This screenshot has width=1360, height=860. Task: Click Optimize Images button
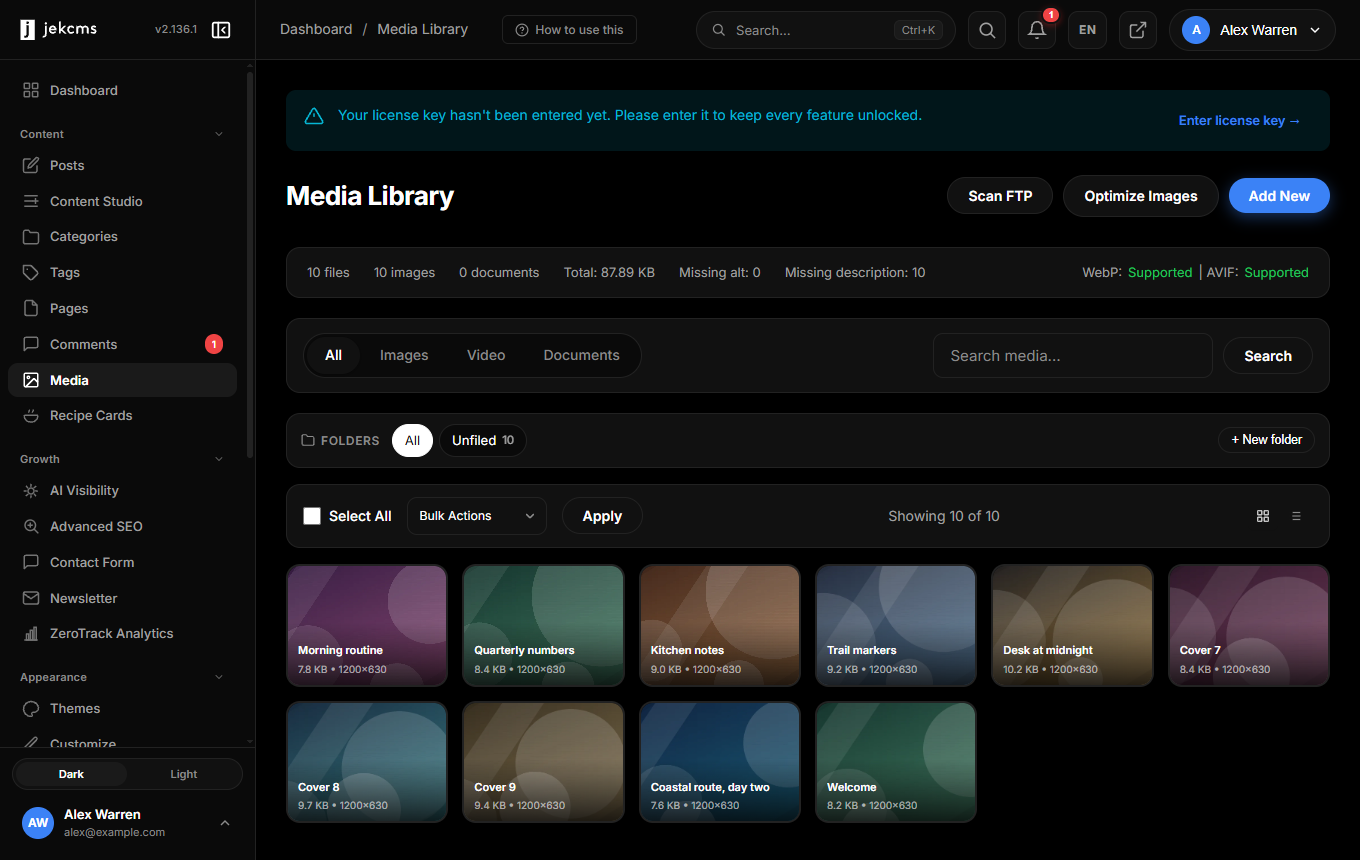(x=1141, y=196)
